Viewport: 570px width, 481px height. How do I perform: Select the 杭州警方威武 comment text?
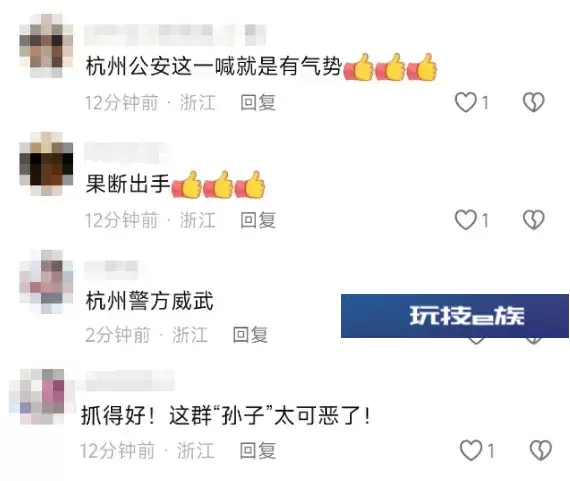(x=149, y=301)
